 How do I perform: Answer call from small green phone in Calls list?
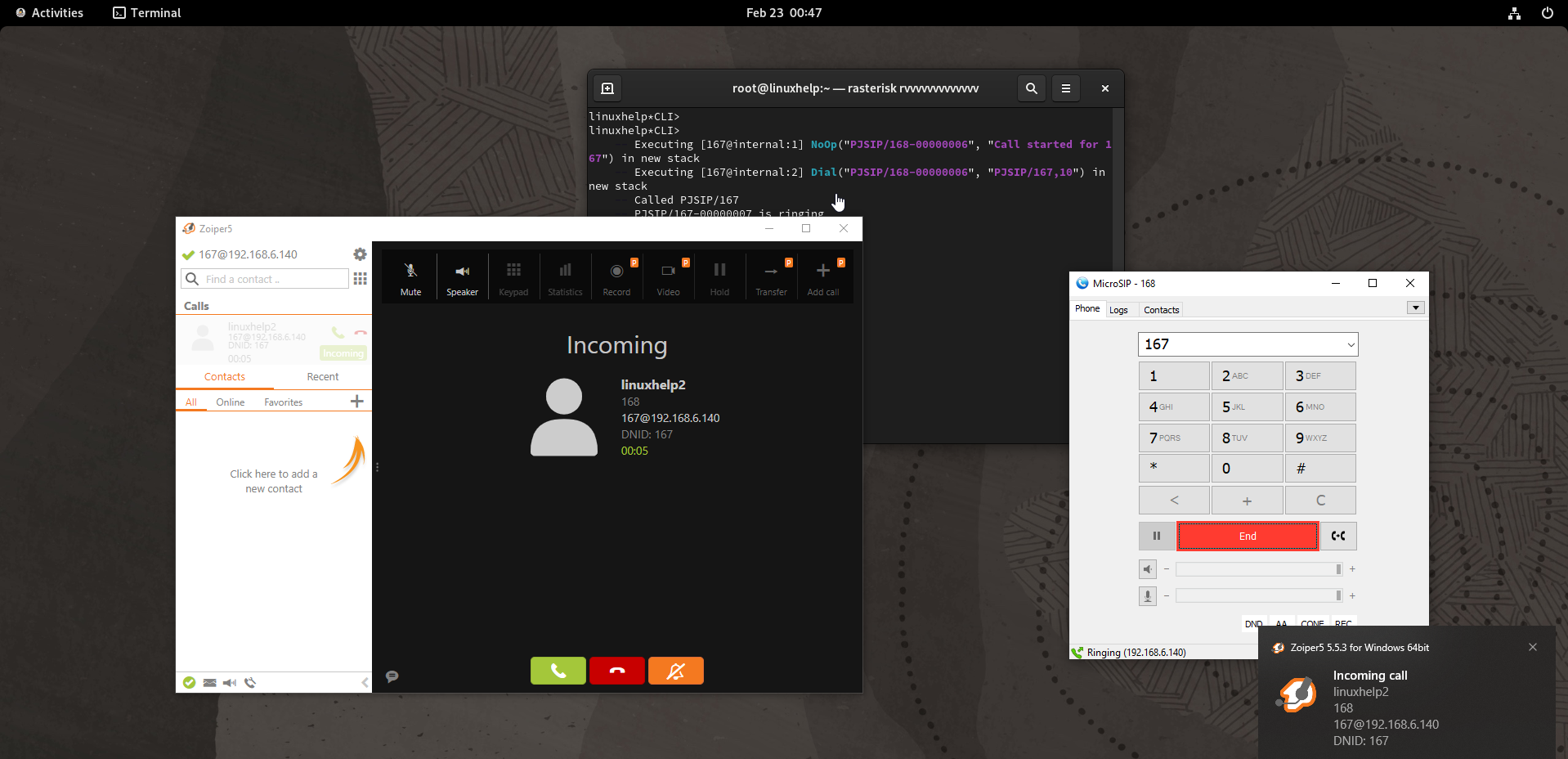click(338, 332)
